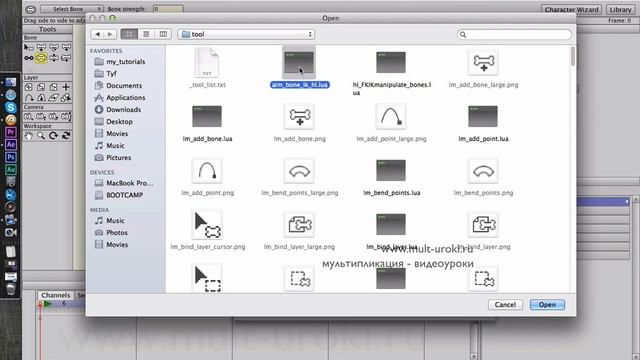Select the Shear Layer tool

53,98
